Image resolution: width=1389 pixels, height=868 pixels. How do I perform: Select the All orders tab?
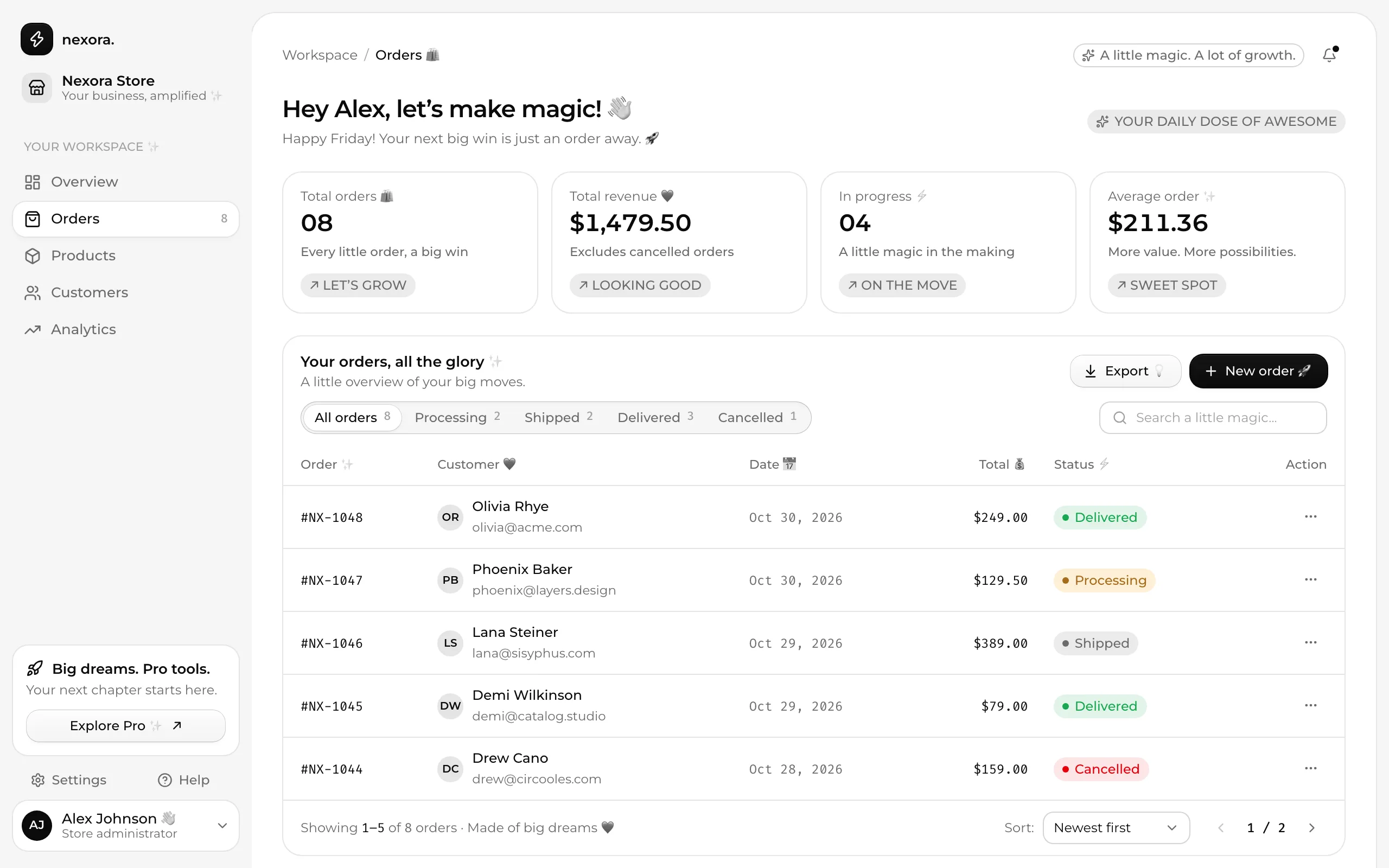353,417
